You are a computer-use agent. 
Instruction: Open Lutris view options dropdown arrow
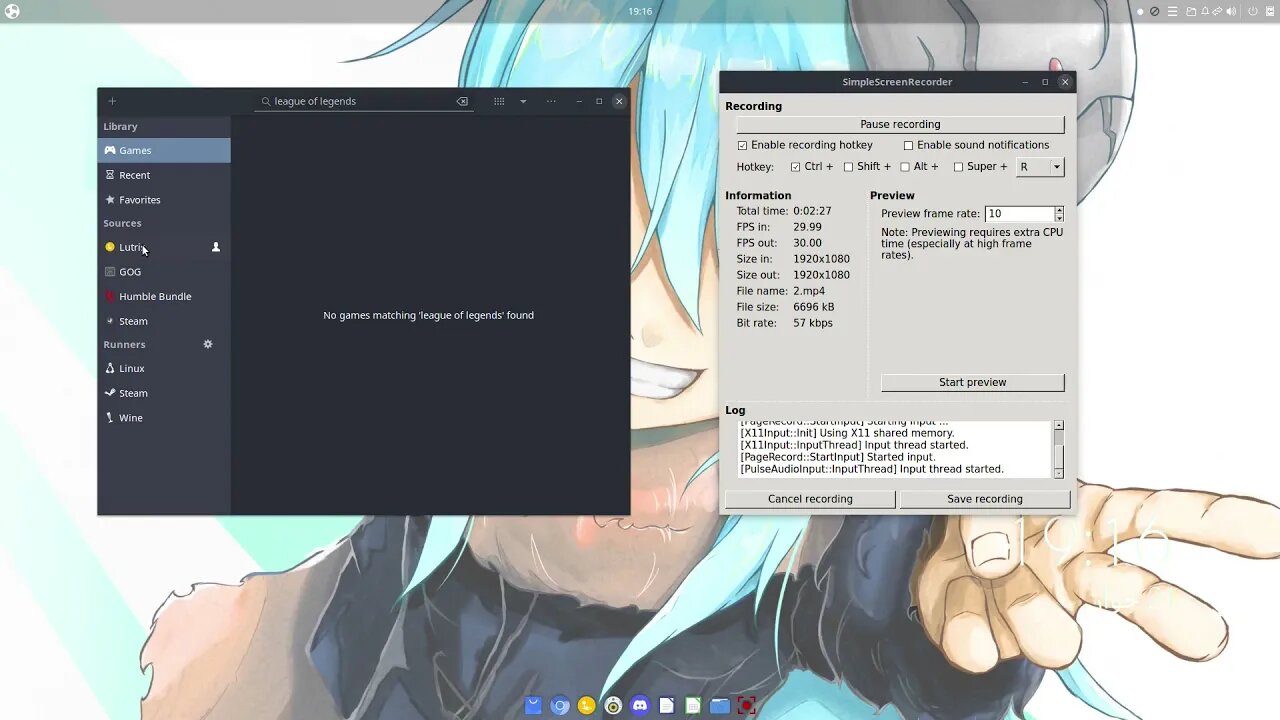pyautogui.click(x=523, y=101)
